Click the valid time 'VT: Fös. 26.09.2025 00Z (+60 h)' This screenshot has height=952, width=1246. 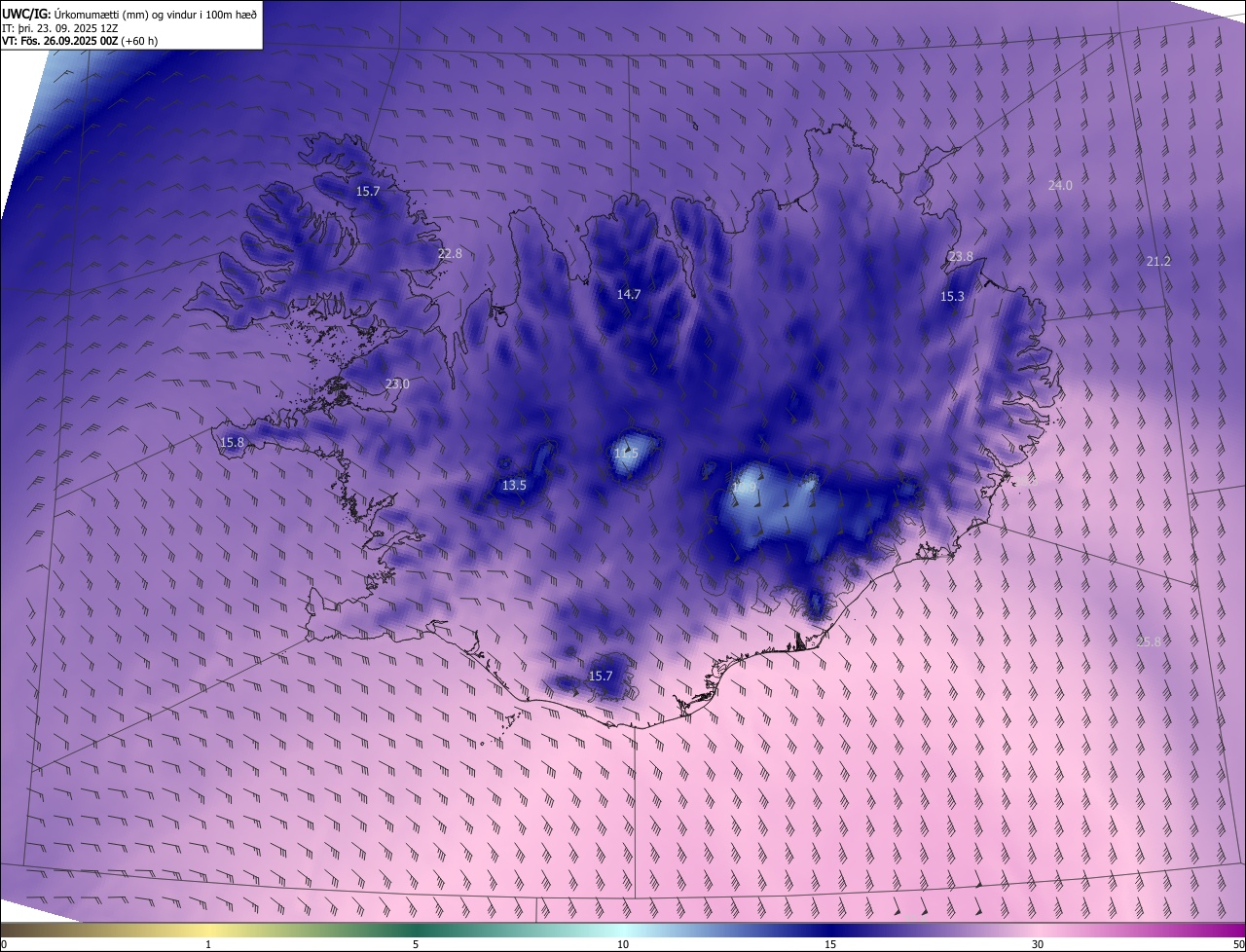80,41
